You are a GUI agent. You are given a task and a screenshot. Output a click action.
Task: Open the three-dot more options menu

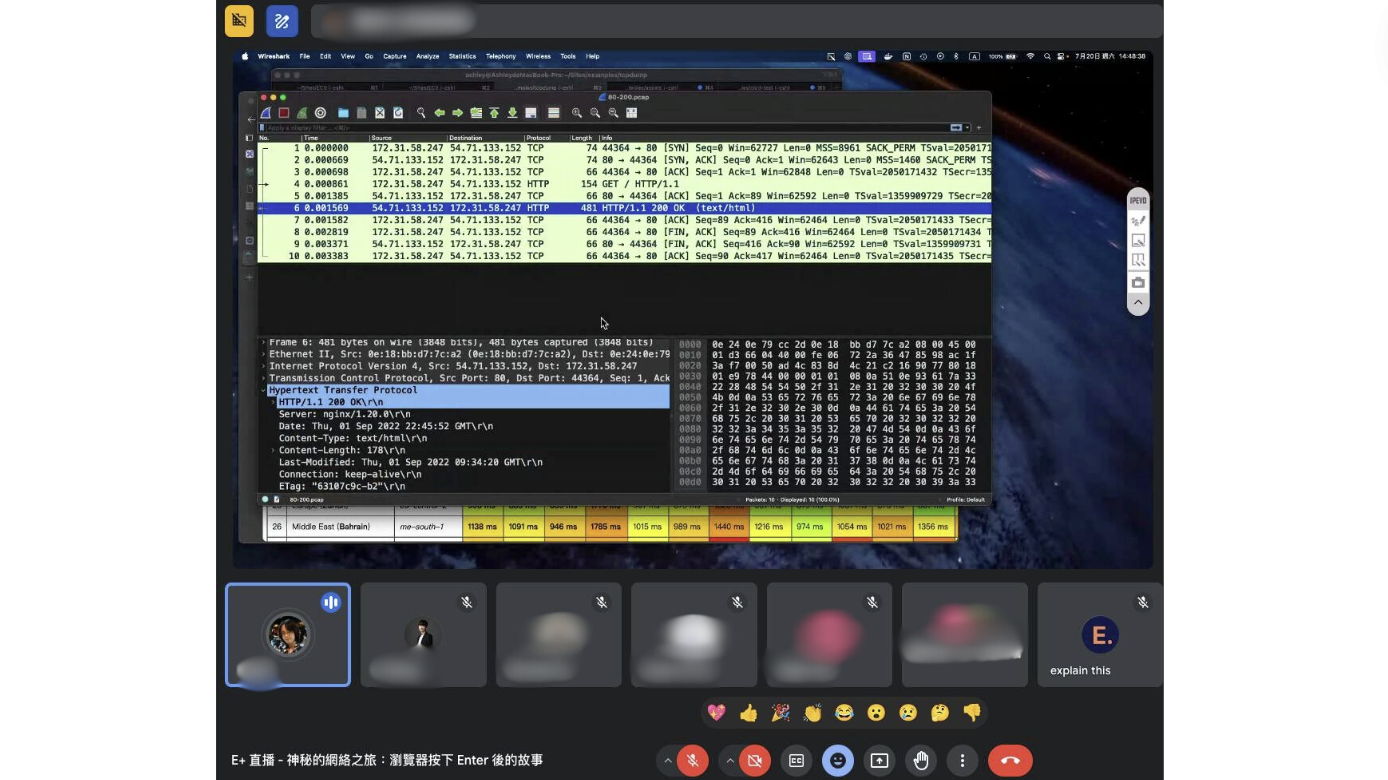(962, 761)
